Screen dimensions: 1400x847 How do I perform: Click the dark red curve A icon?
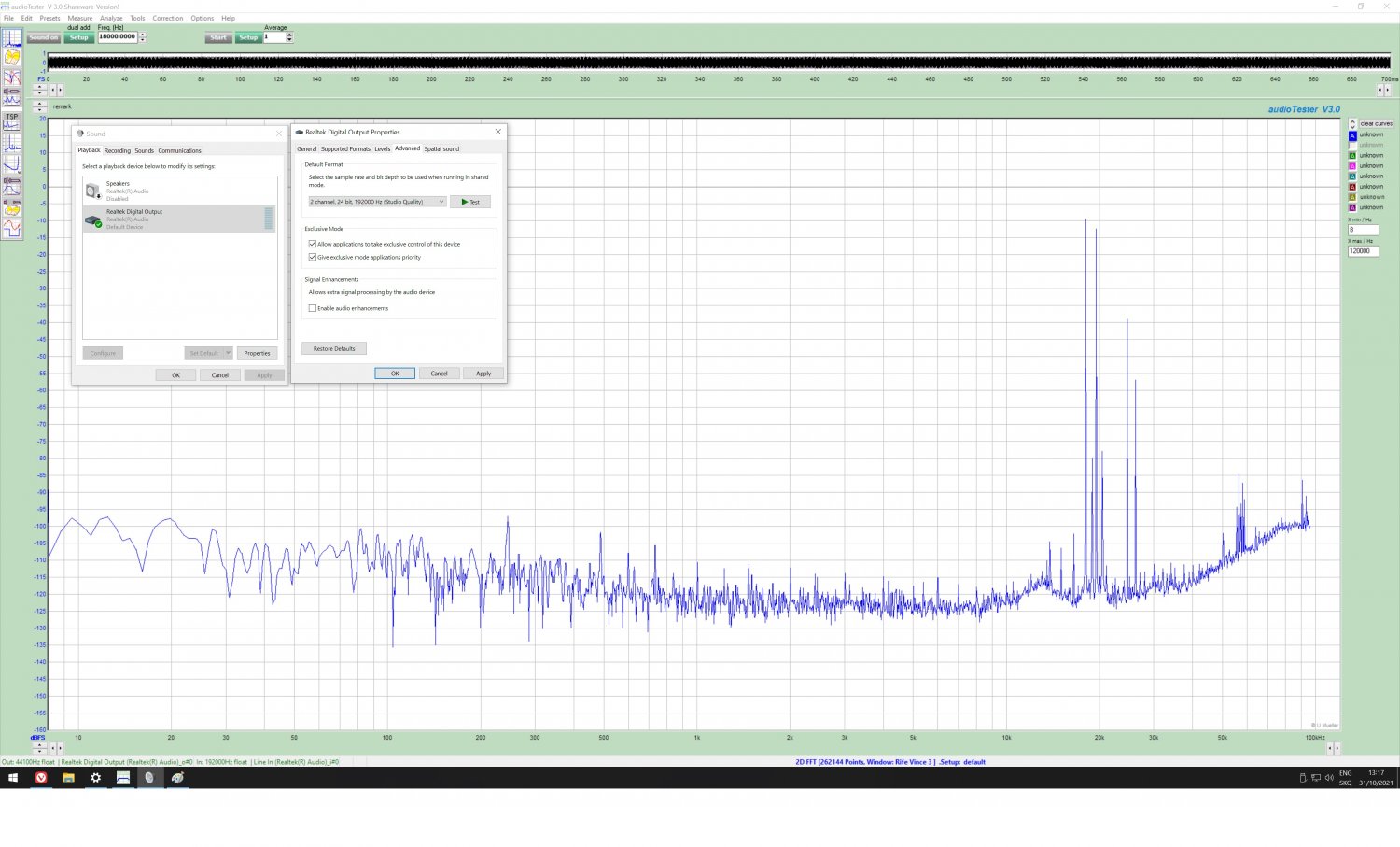pyautogui.click(x=1352, y=187)
